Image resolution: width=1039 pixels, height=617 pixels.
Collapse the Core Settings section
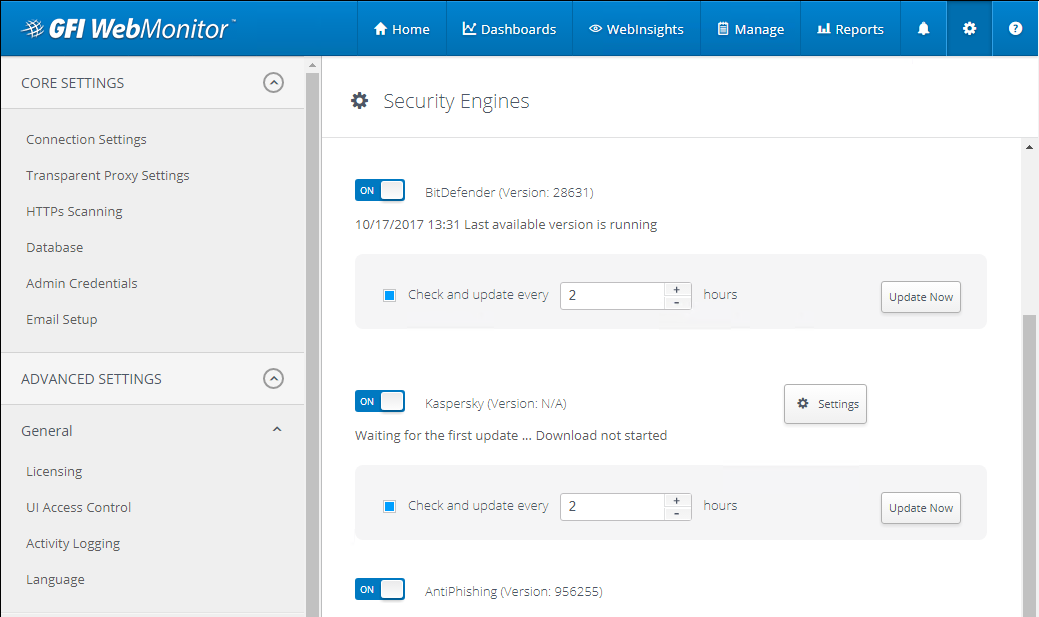[x=273, y=83]
